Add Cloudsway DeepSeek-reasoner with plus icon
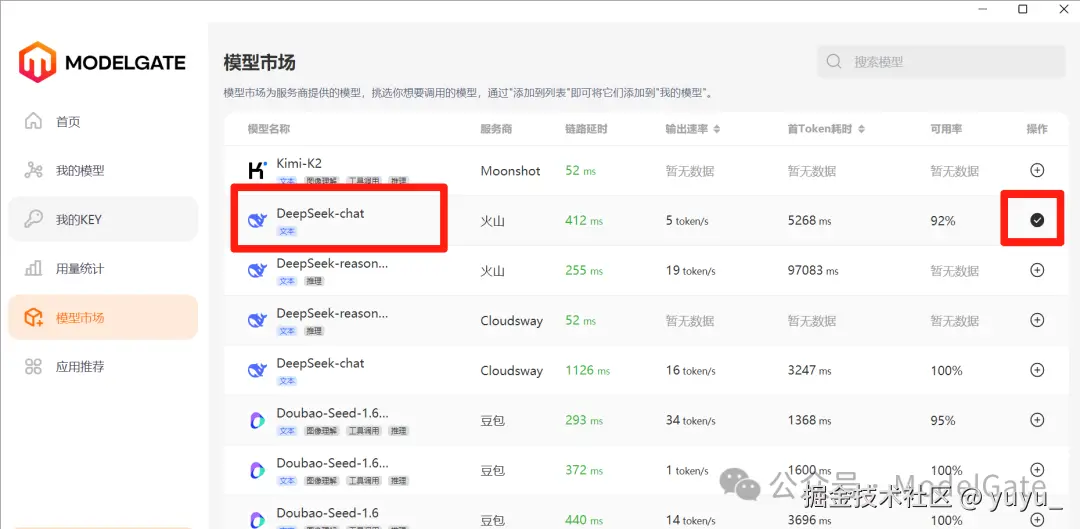The height and width of the screenshot is (529, 1080). click(x=1037, y=320)
